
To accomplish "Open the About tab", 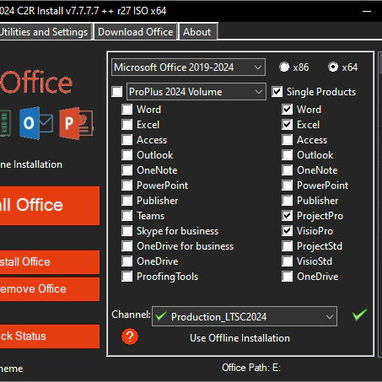I will pos(197,32).
